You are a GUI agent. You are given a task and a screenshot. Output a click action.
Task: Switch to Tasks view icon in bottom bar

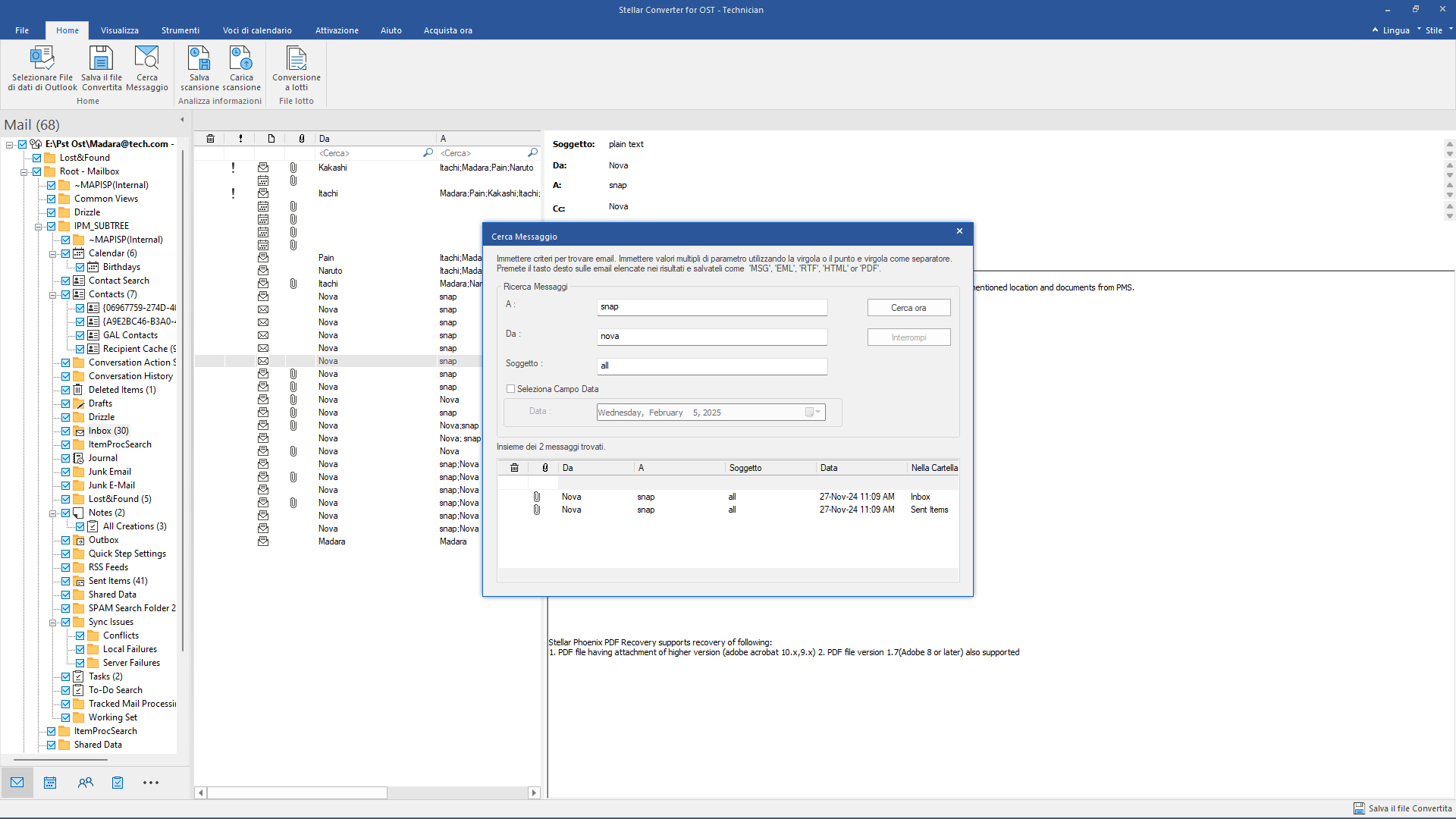click(x=118, y=783)
